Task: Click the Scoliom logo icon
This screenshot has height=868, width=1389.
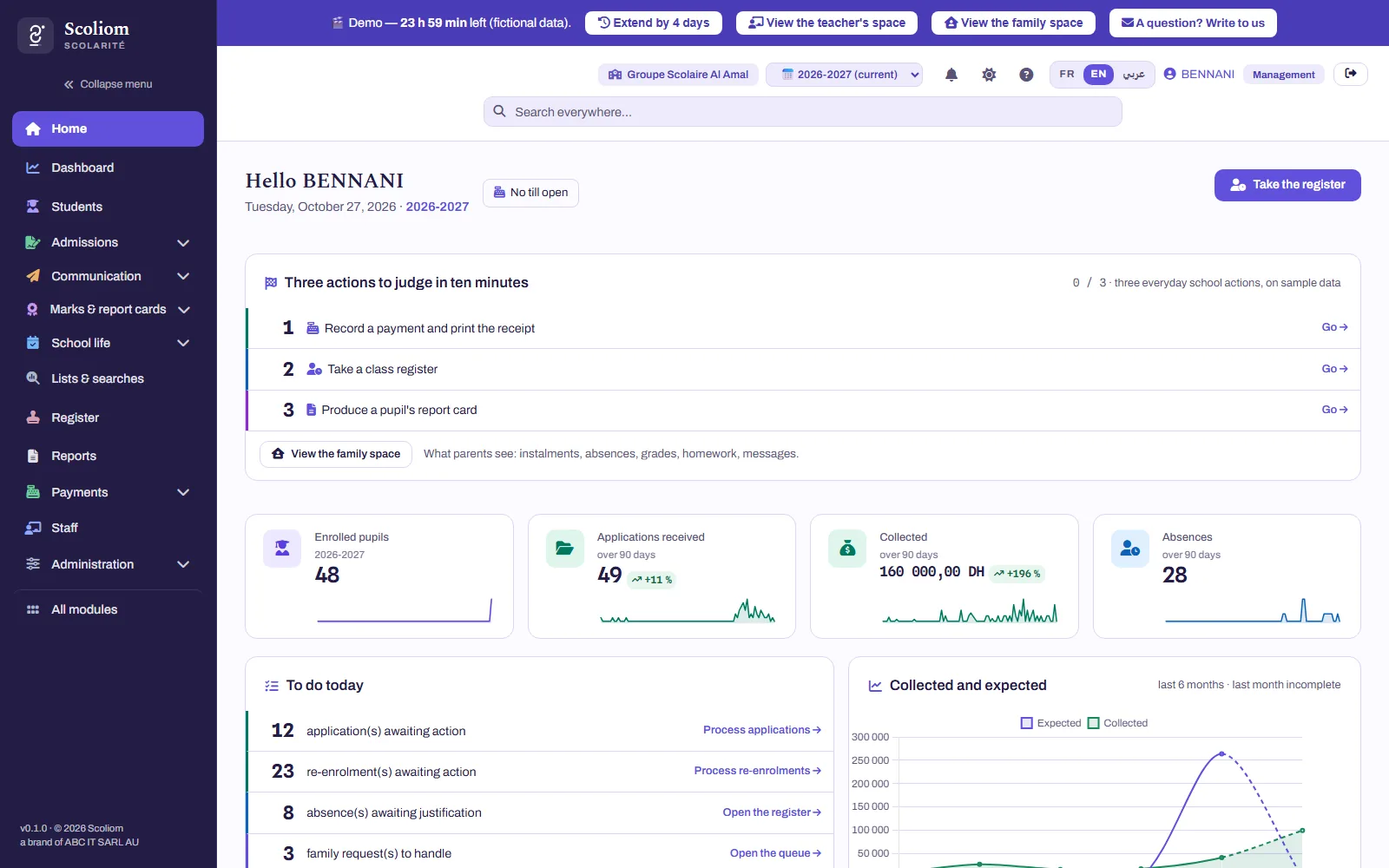Action: coord(36,36)
